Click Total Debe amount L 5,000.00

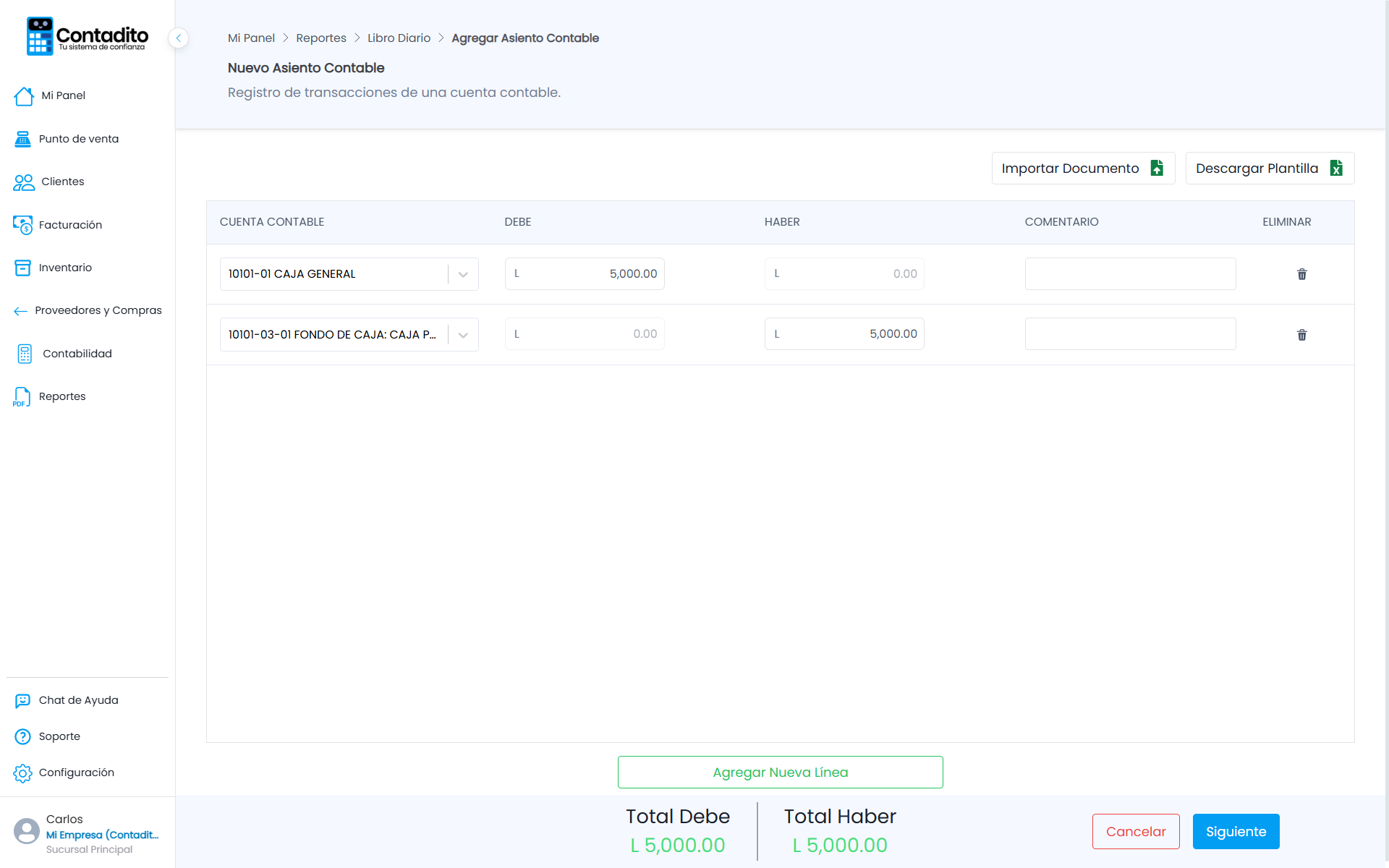[x=678, y=845]
